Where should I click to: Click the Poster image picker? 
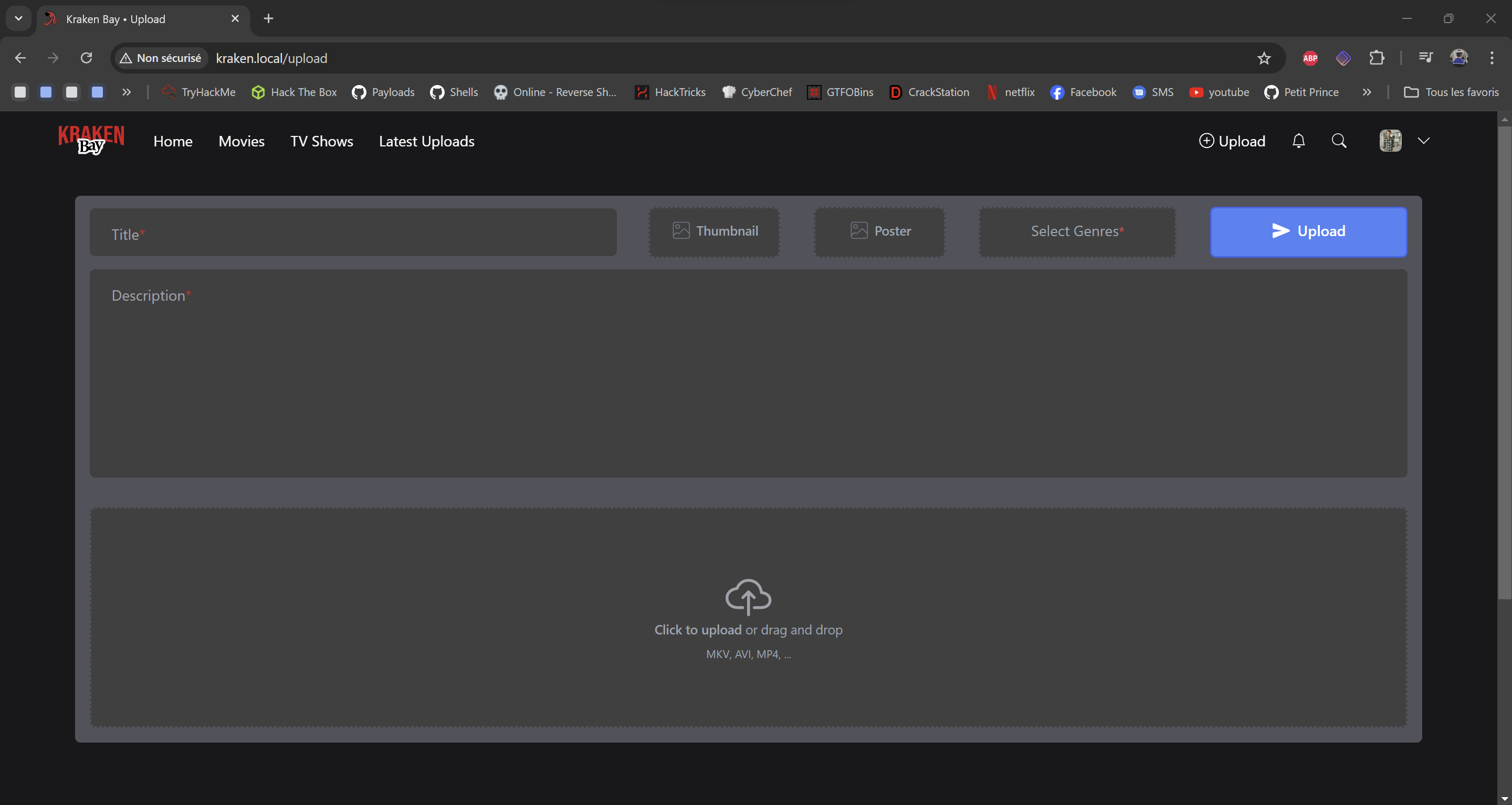[x=879, y=231]
